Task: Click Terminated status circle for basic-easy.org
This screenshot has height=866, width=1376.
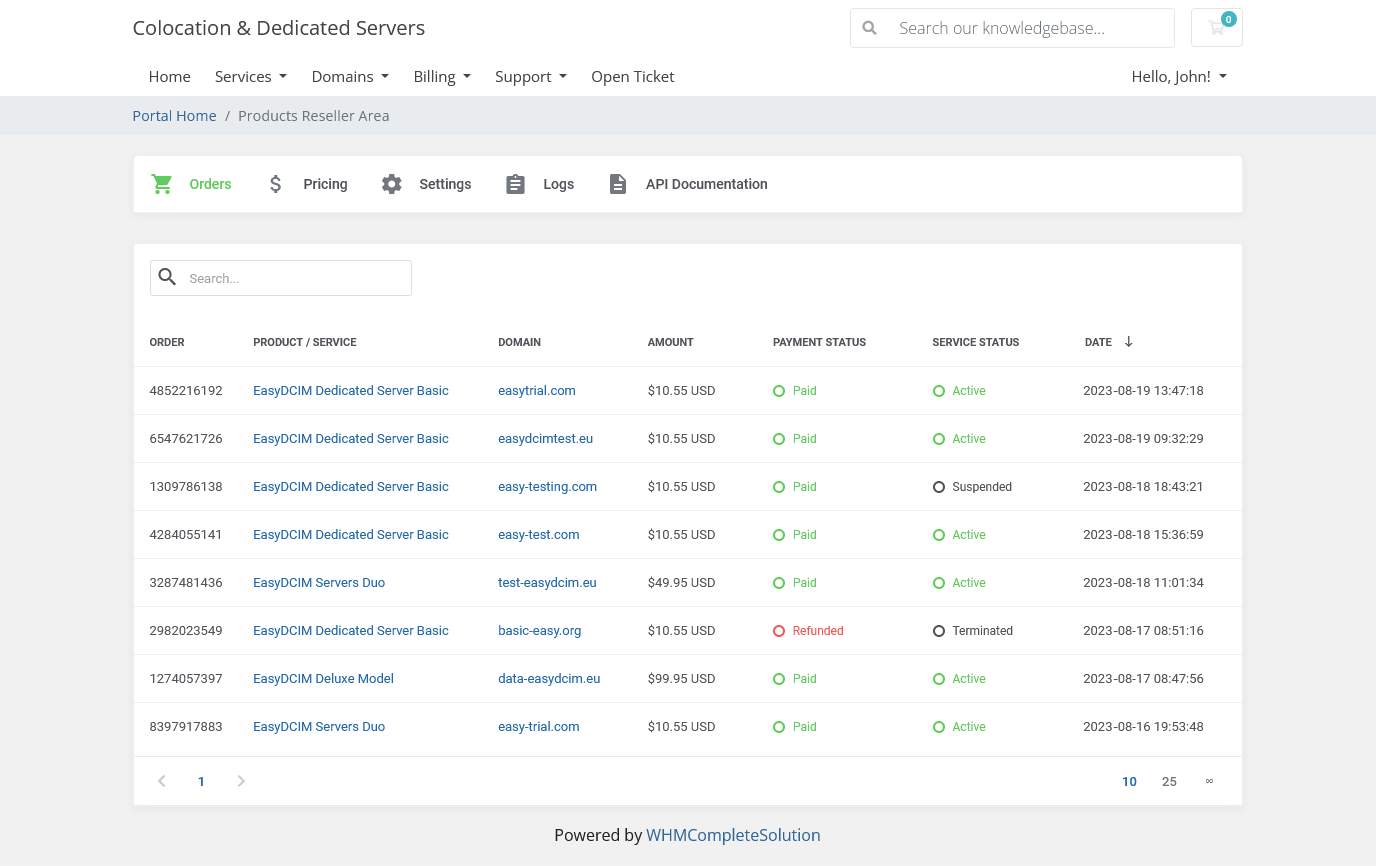Action: [939, 631]
